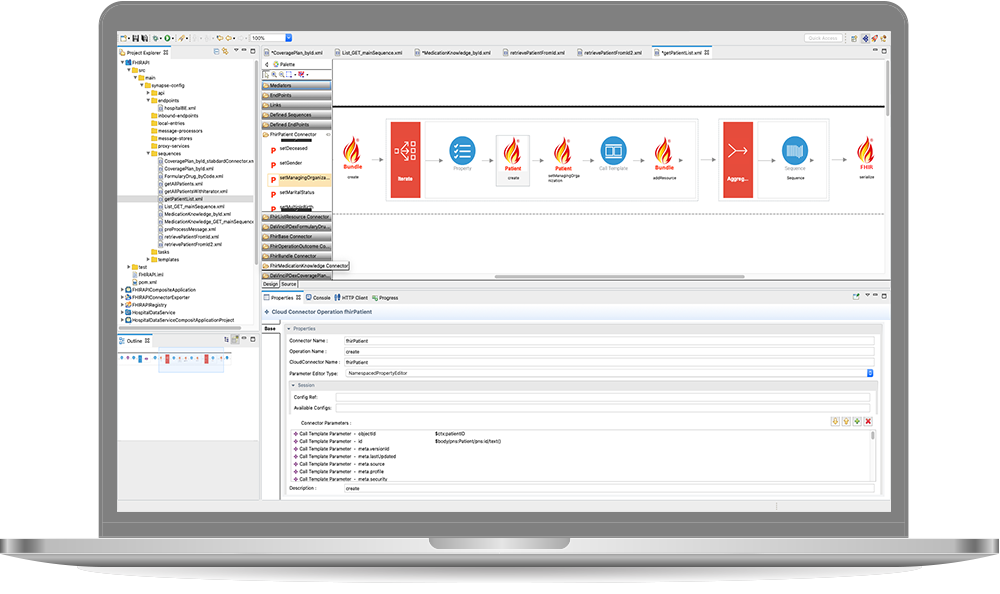Open the Console view tab

coord(318,298)
